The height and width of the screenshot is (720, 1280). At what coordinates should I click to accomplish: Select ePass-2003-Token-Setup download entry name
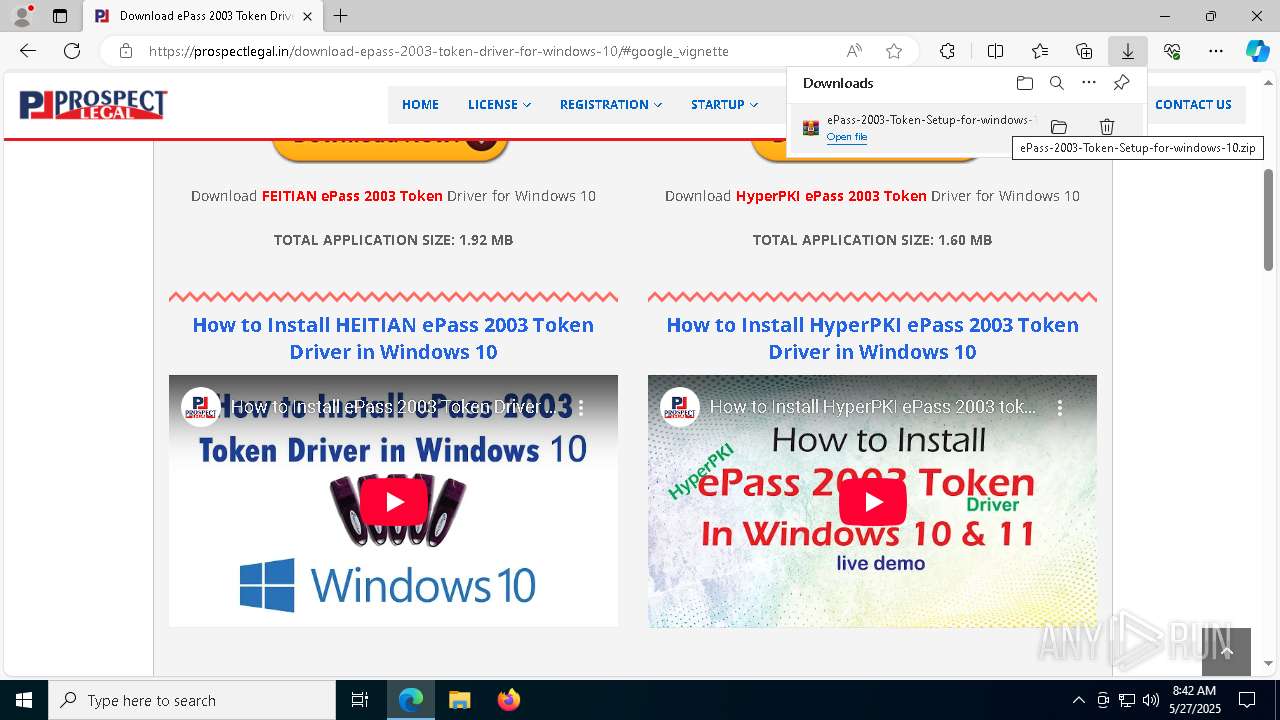[930, 120]
